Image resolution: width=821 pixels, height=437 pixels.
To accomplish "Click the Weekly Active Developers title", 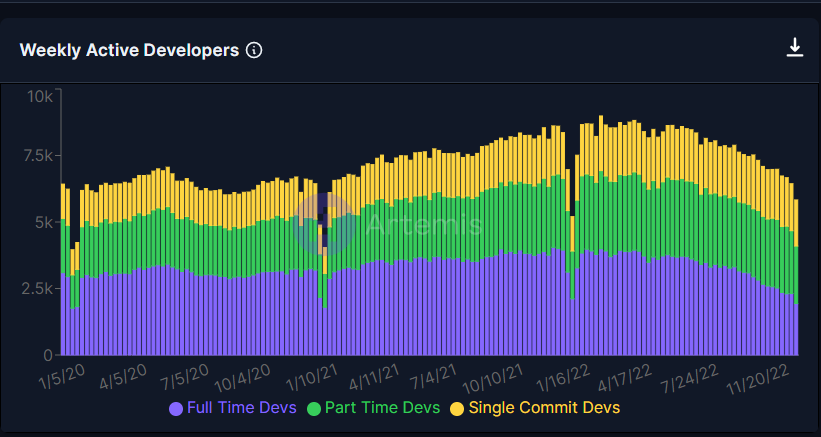I will (129, 50).
